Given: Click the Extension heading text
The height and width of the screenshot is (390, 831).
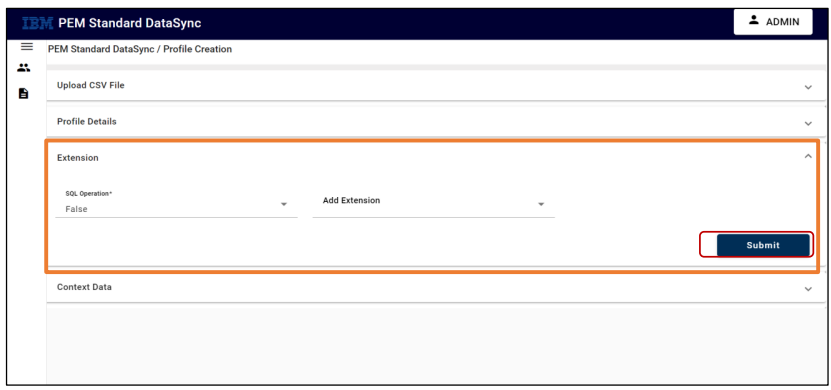Looking at the screenshot, I should pyautogui.click(x=77, y=158).
